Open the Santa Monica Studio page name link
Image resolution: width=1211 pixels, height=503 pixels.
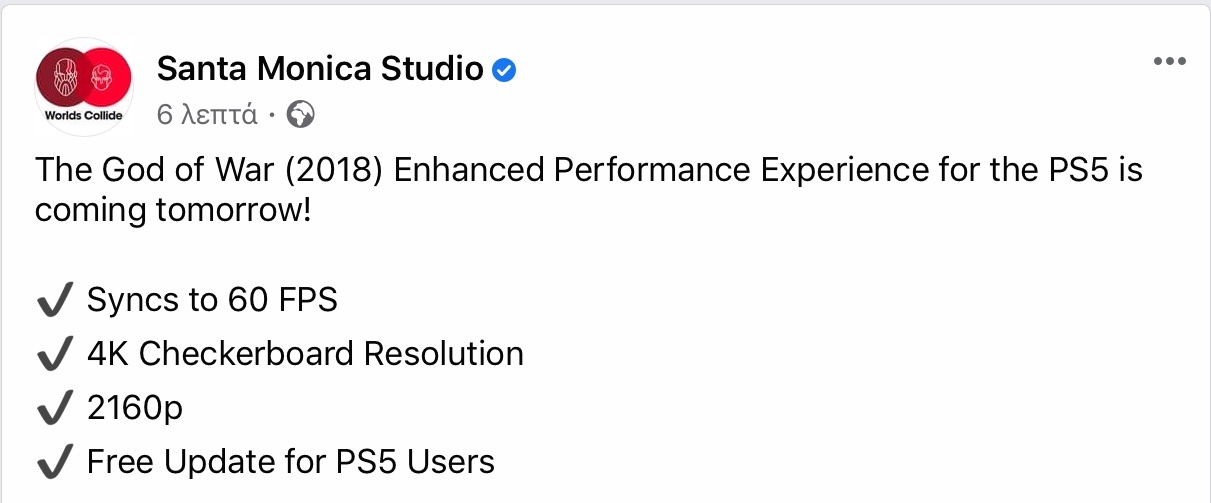[x=321, y=69]
